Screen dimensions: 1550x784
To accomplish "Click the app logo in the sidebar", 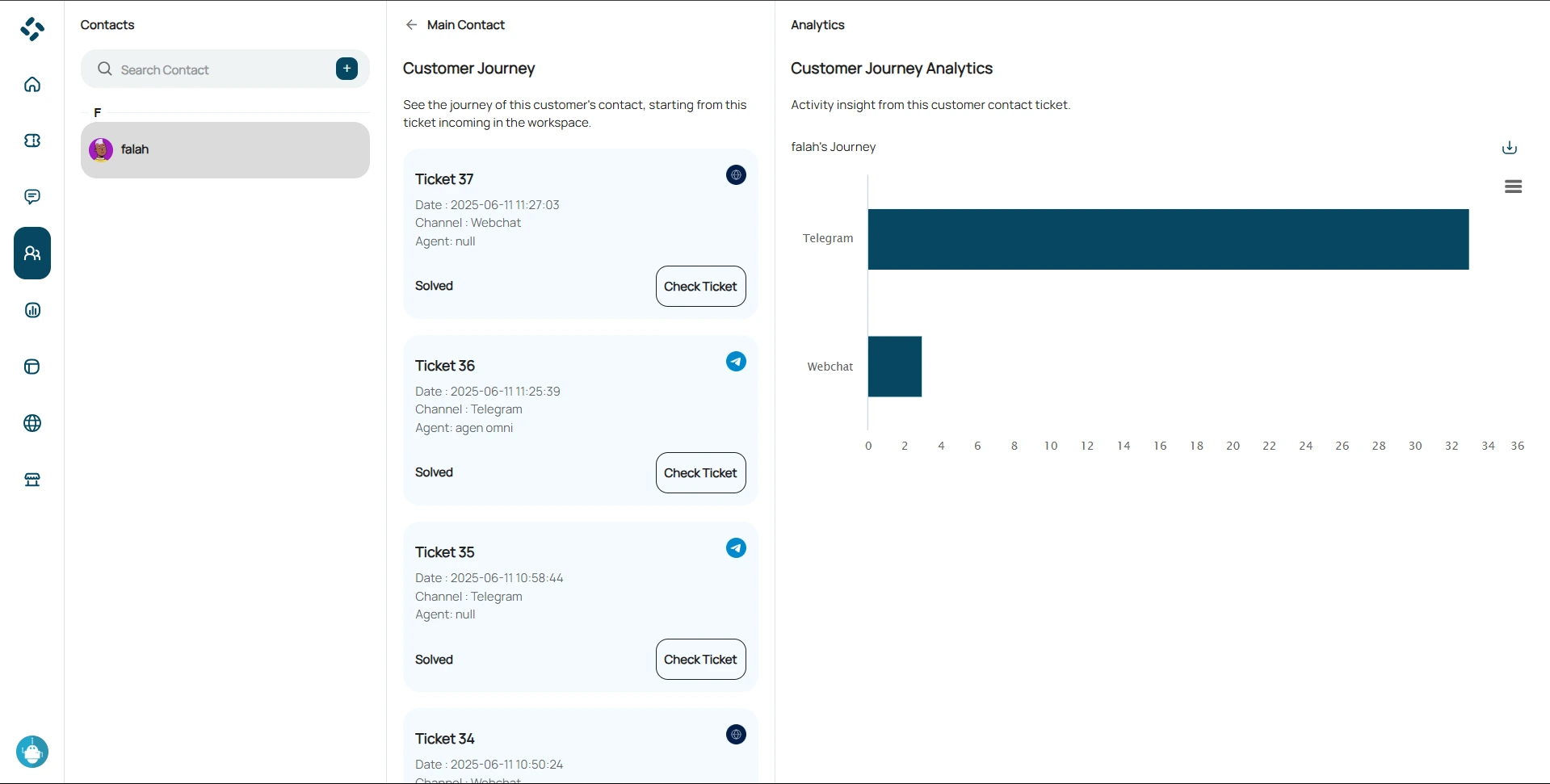I will (x=32, y=29).
